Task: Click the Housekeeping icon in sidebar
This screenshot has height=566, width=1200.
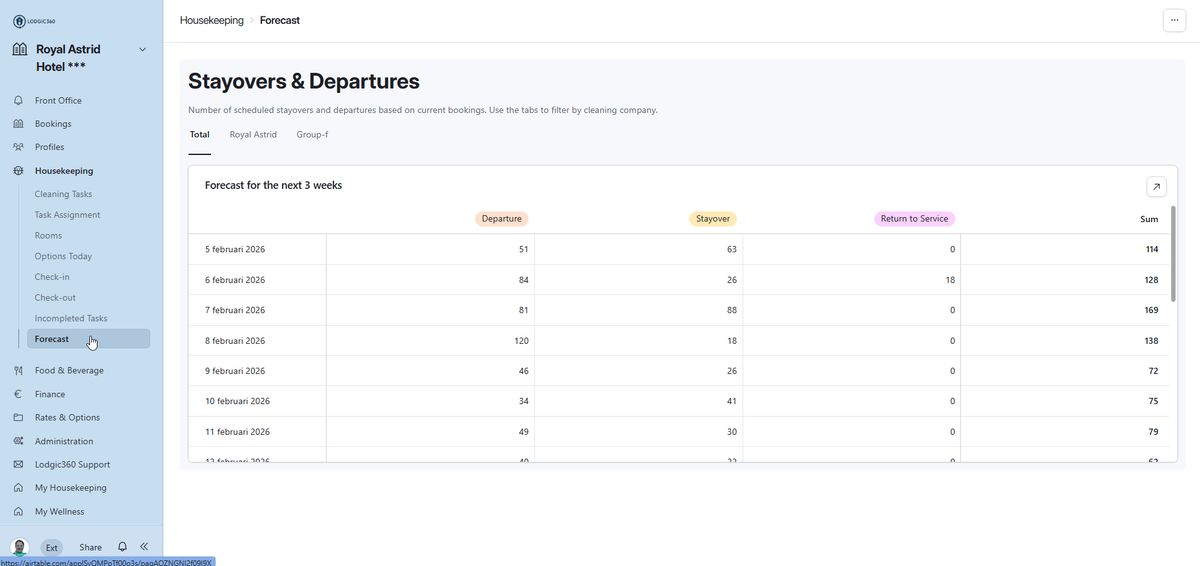Action: pos(18,171)
